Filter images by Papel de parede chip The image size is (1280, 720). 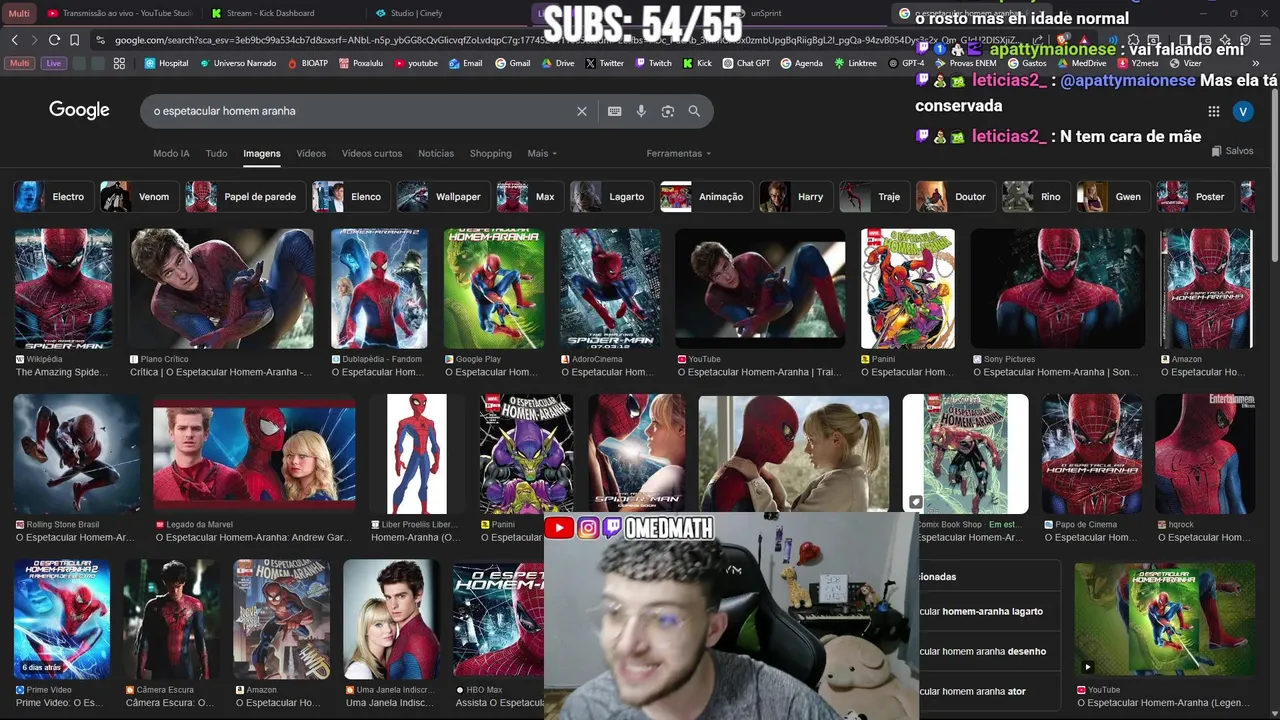pos(244,197)
